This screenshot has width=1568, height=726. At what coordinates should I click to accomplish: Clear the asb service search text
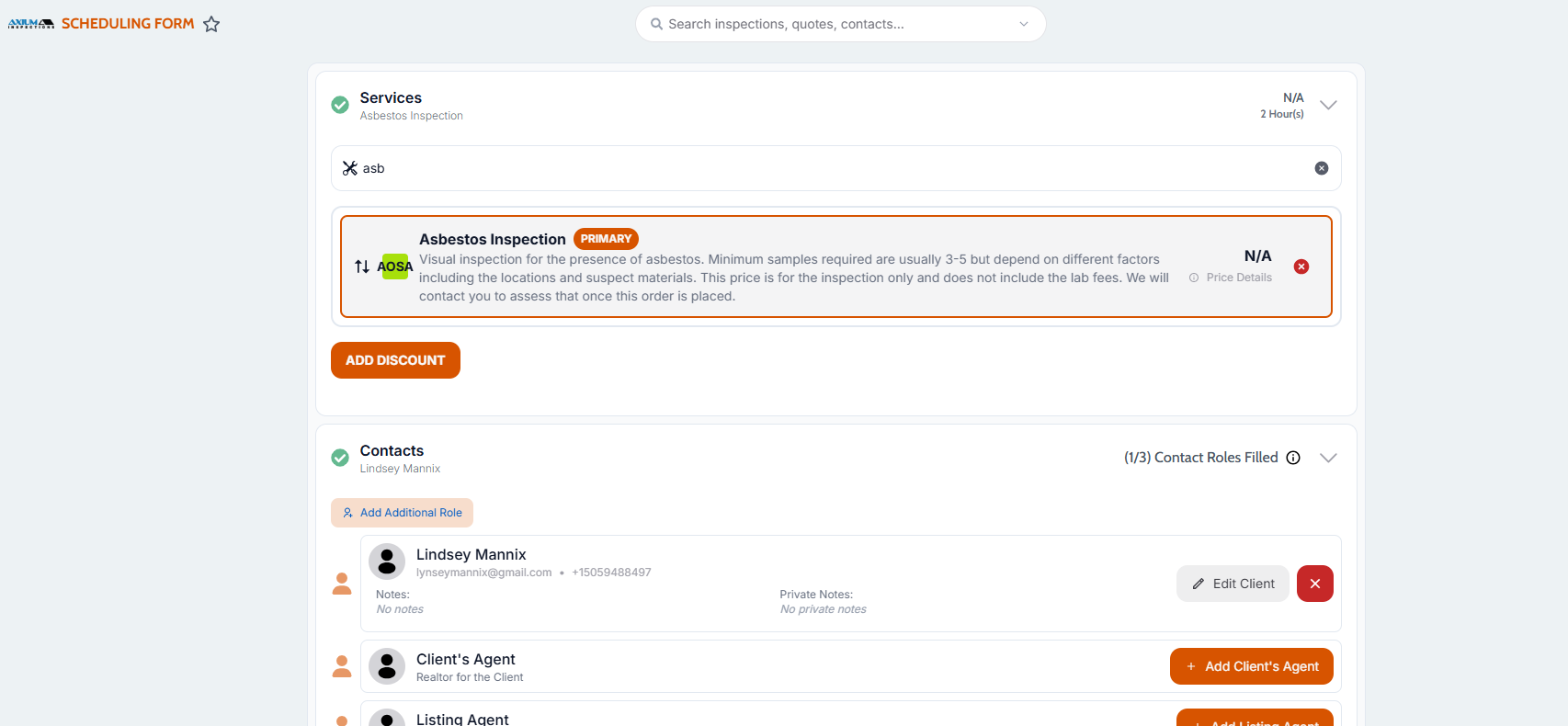(1322, 168)
